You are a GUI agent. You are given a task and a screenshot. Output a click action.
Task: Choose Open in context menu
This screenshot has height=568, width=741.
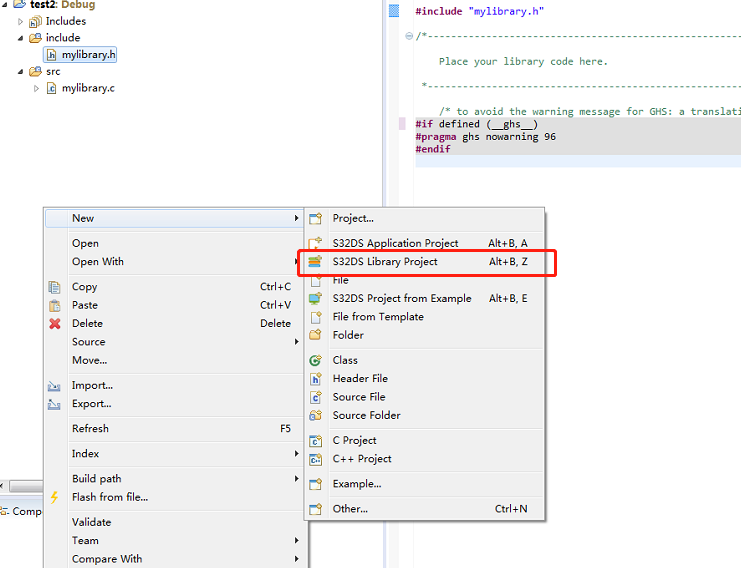pyautogui.click(x=174, y=243)
